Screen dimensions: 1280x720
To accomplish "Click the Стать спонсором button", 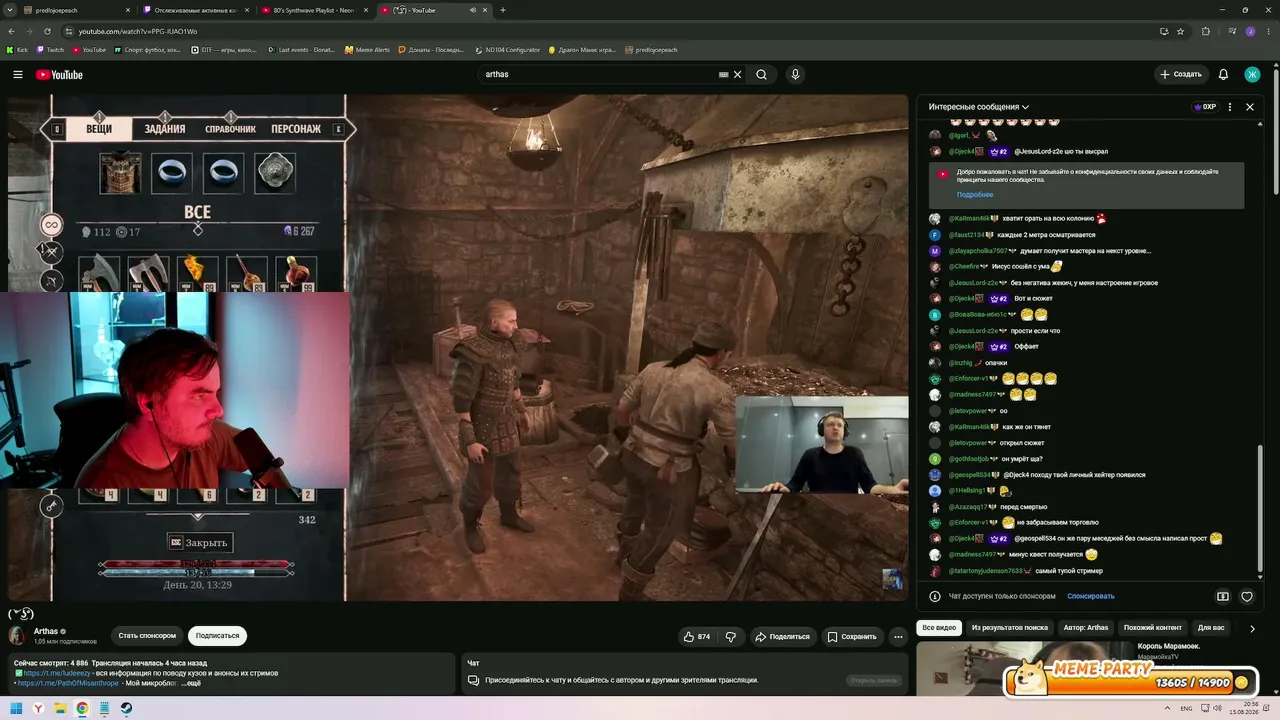I will point(147,636).
